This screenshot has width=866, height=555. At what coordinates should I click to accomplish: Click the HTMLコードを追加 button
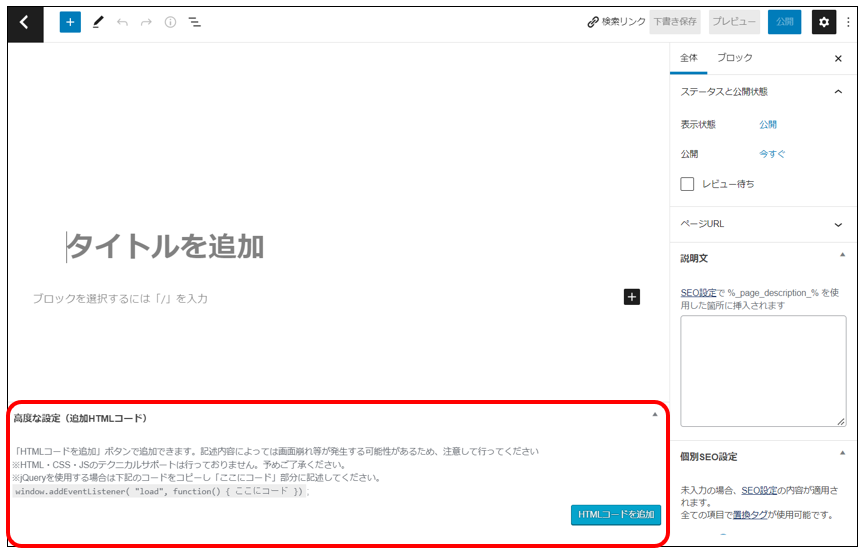pyautogui.click(x=616, y=514)
